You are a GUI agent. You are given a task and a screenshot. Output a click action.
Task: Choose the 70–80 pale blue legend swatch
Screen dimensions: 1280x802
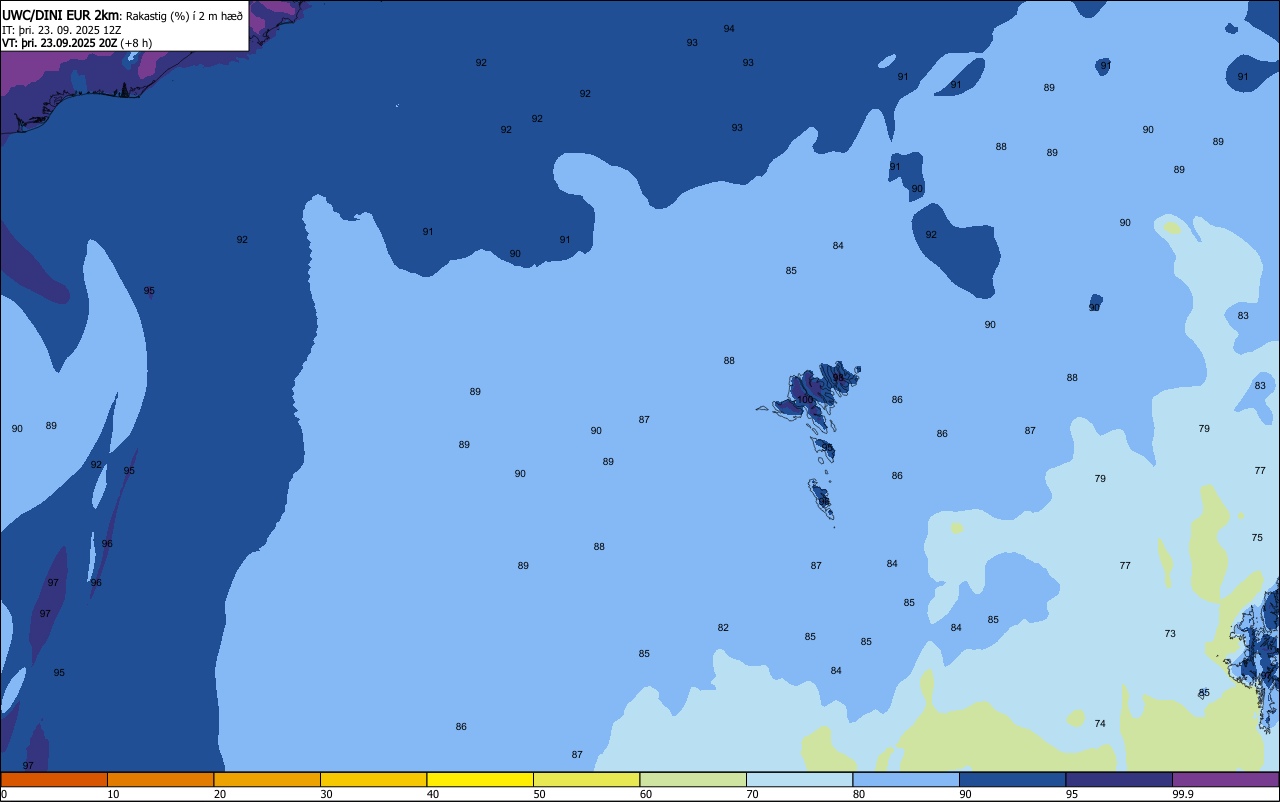(x=799, y=779)
